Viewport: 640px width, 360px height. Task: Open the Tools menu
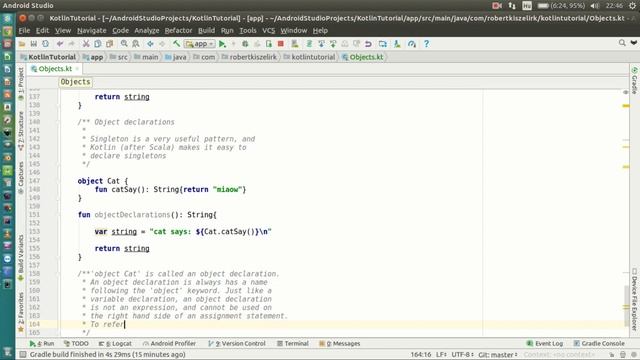(x=247, y=31)
